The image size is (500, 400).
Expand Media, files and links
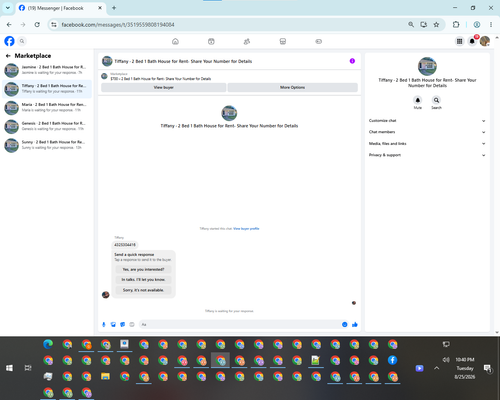point(427,144)
